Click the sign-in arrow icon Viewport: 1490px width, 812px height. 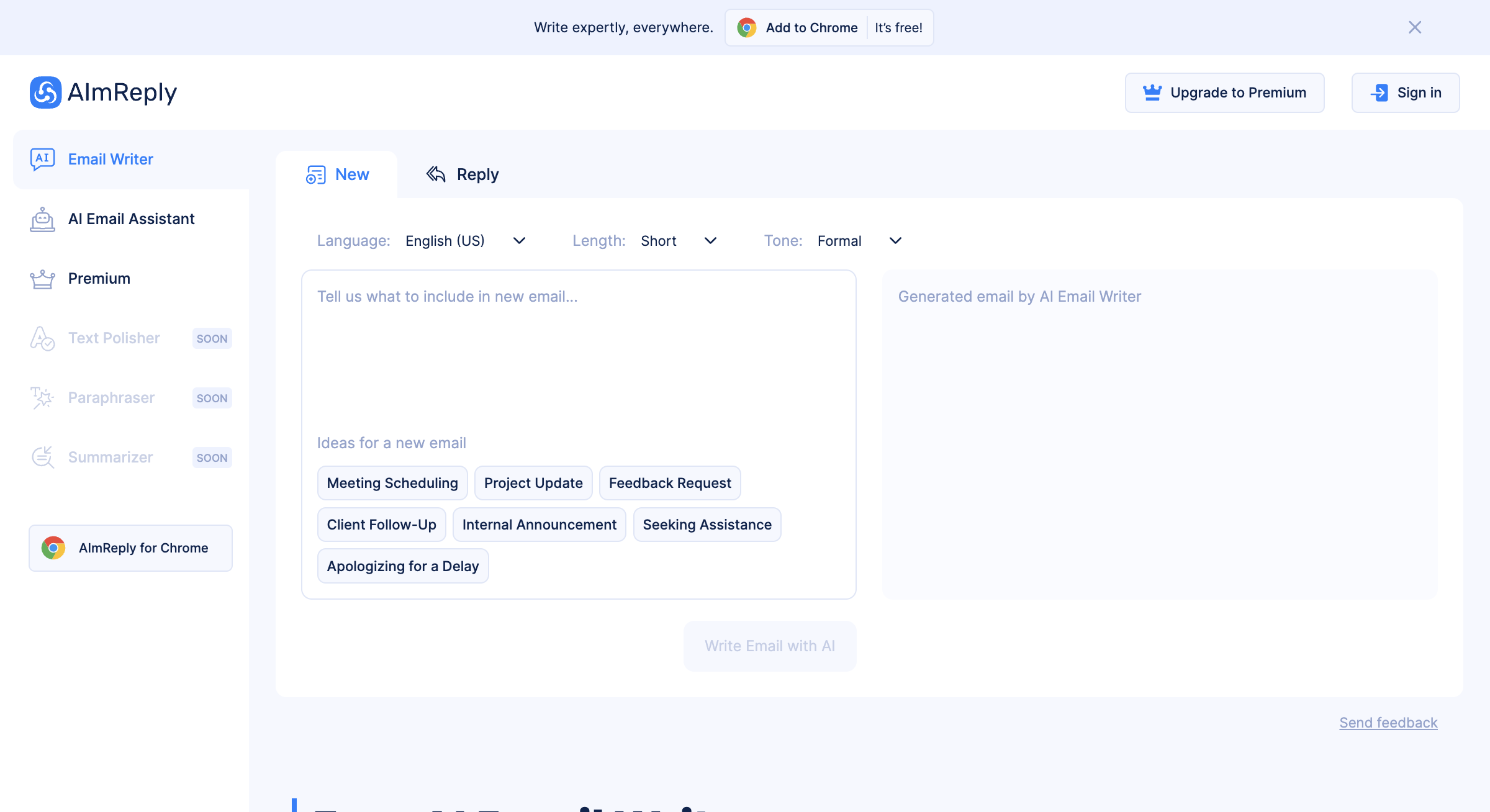click(x=1379, y=92)
